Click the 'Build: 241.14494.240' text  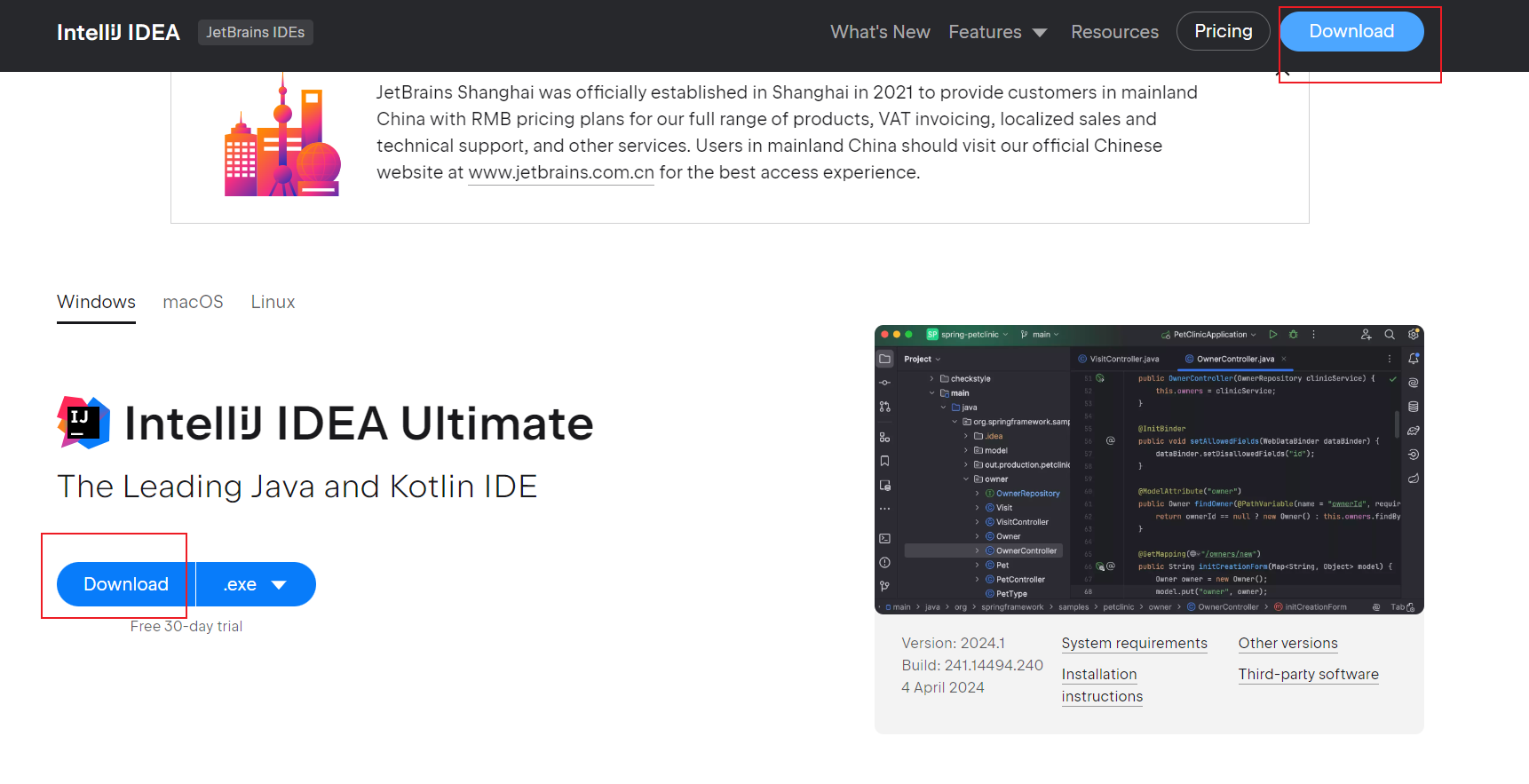click(x=972, y=665)
